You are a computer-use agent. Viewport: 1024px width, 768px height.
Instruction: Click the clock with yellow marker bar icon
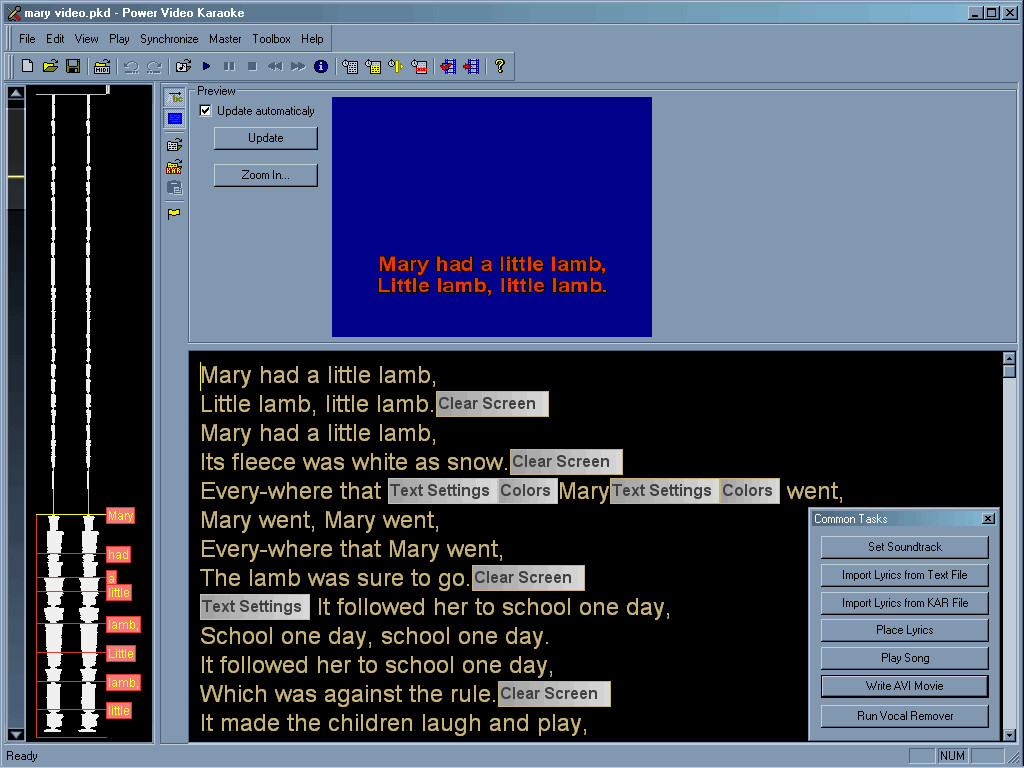pos(396,66)
